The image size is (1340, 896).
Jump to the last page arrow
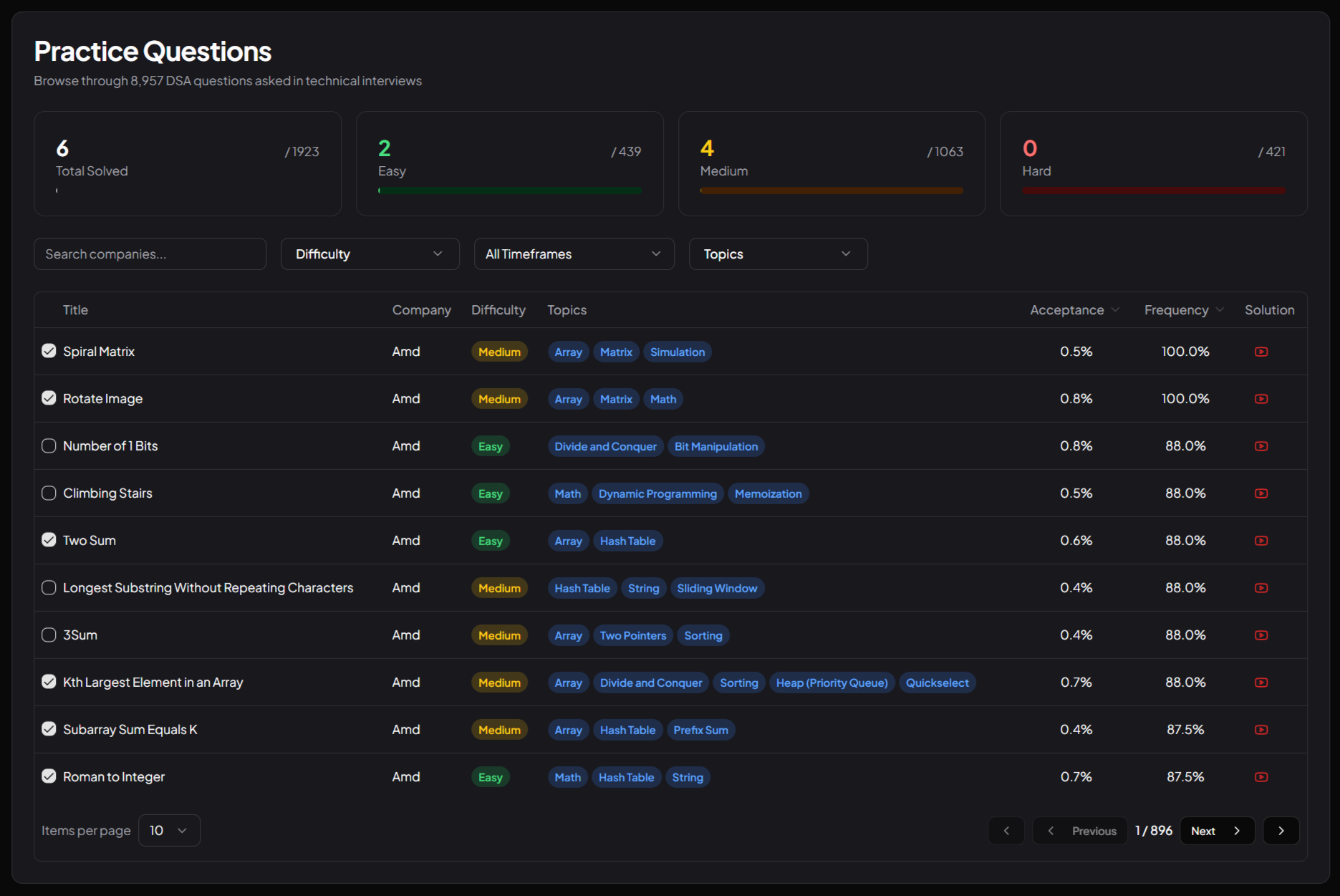tap(1281, 831)
